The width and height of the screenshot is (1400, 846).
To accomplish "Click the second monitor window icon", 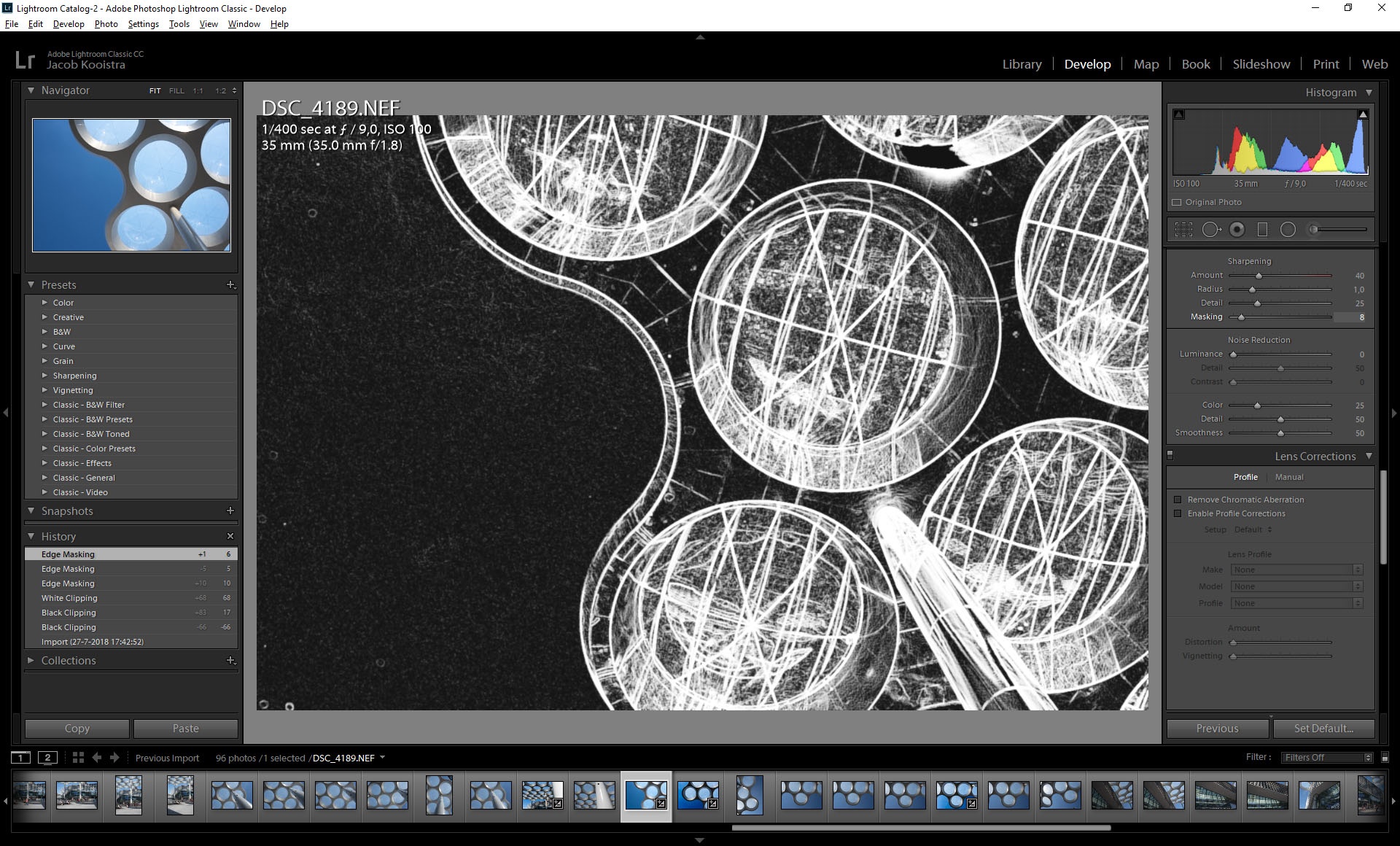I will (47, 758).
